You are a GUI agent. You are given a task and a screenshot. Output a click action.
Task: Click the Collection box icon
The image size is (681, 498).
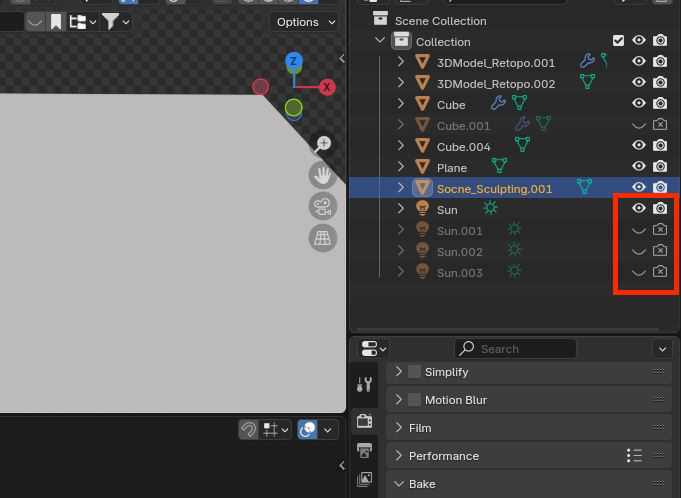click(x=401, y=41)
